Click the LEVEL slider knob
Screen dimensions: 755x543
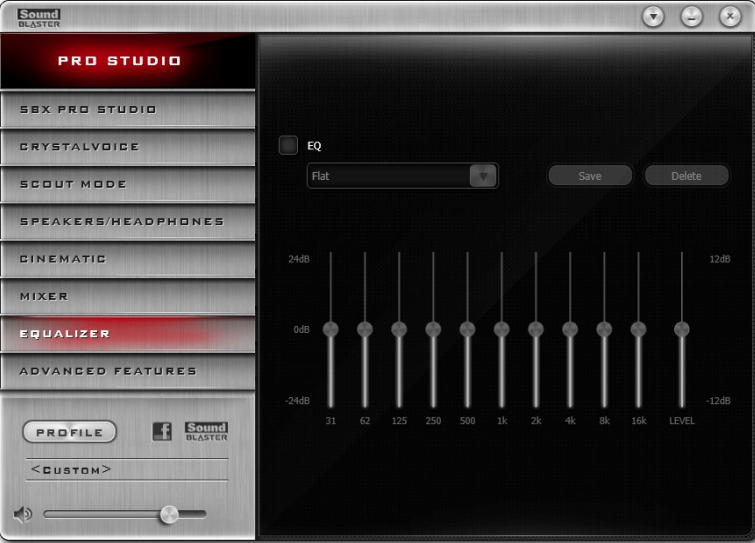click(x=681, y=329)
